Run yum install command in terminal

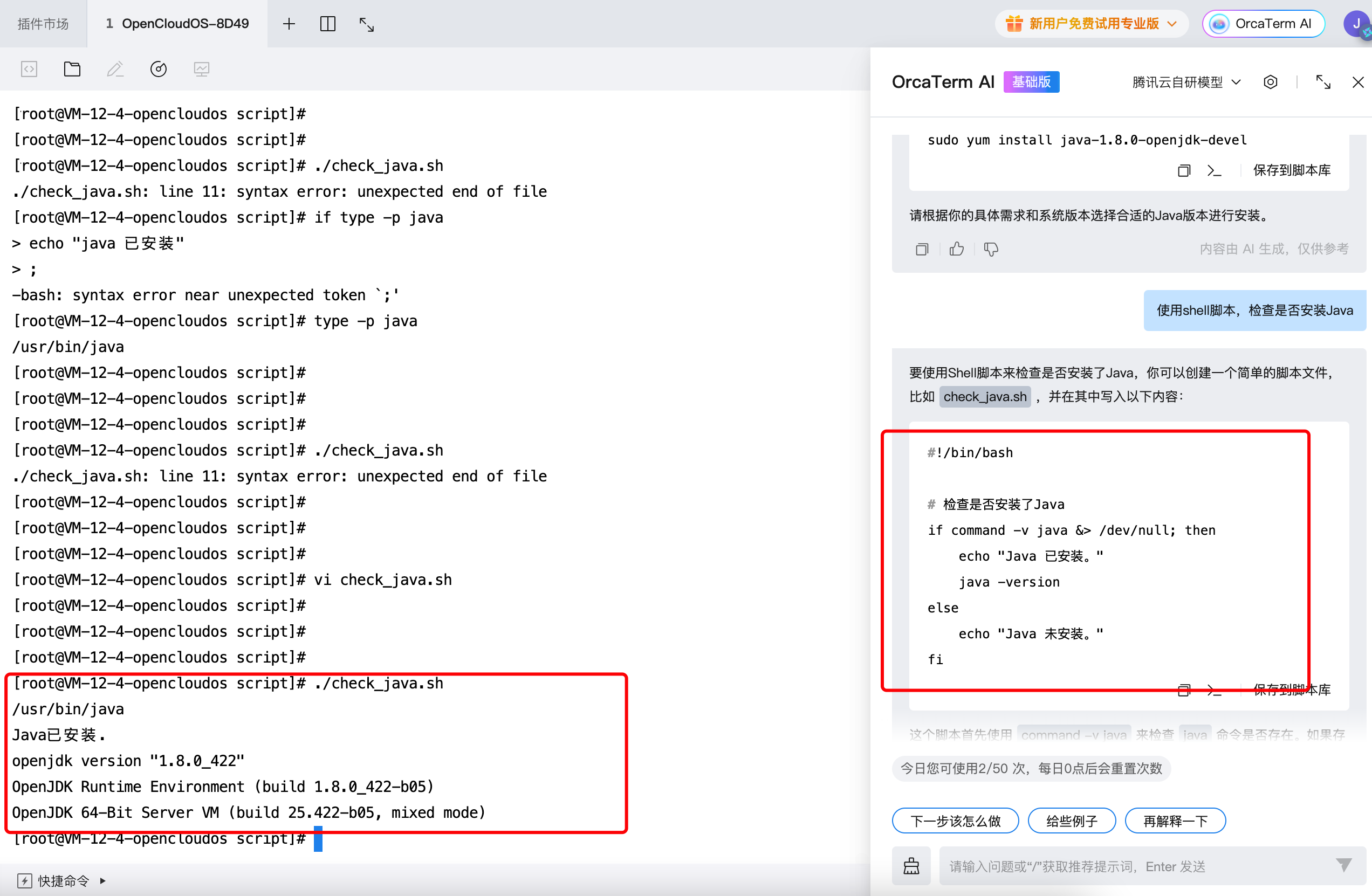click(x=1214, y=170)
